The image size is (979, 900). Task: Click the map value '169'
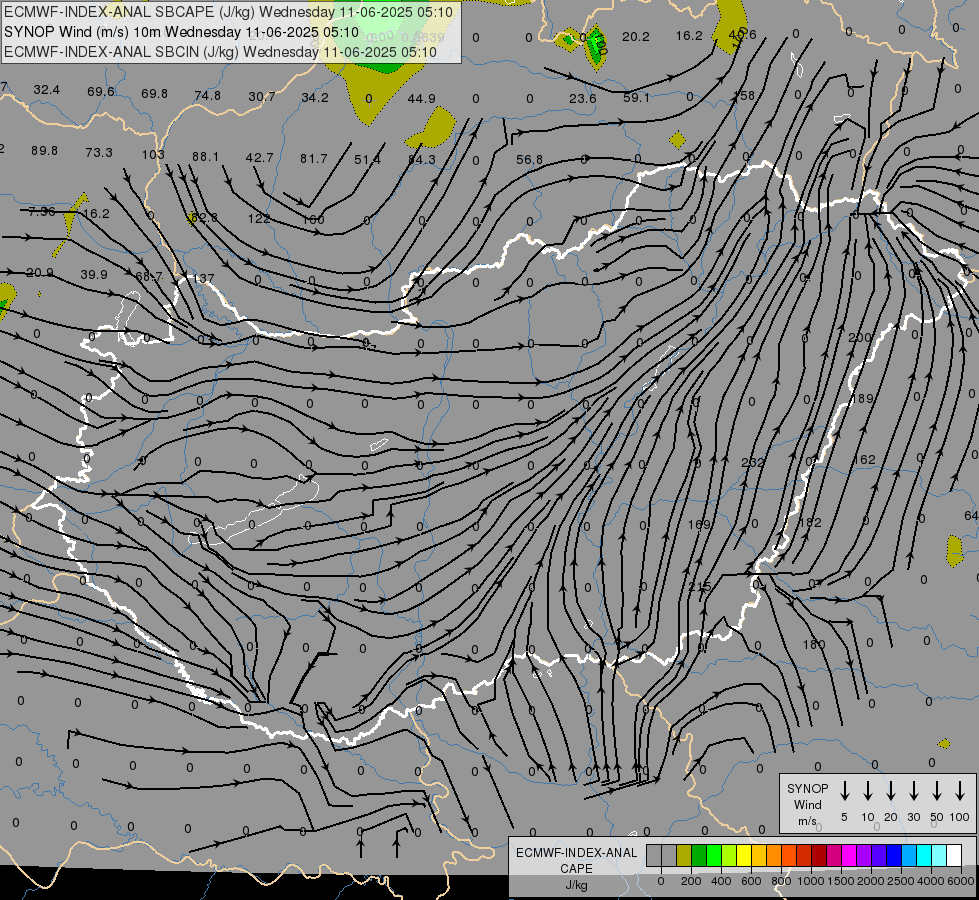[699, 525]
